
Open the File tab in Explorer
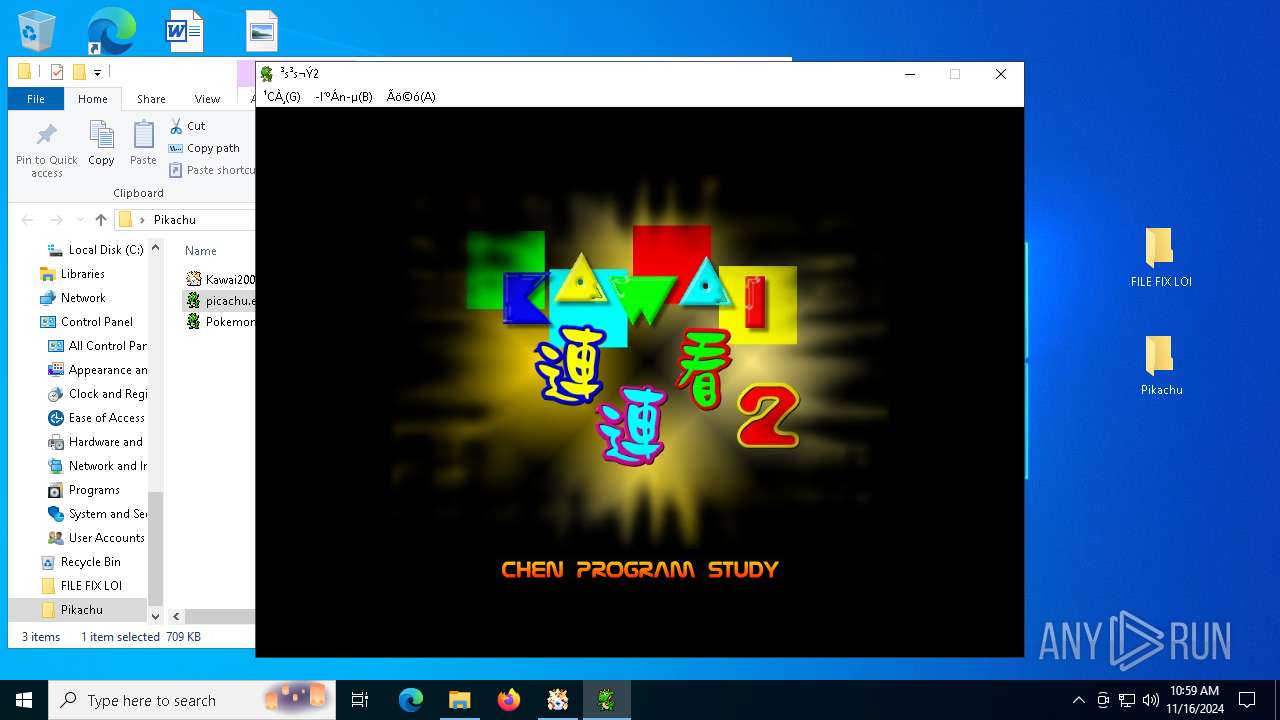click(36, 99)
